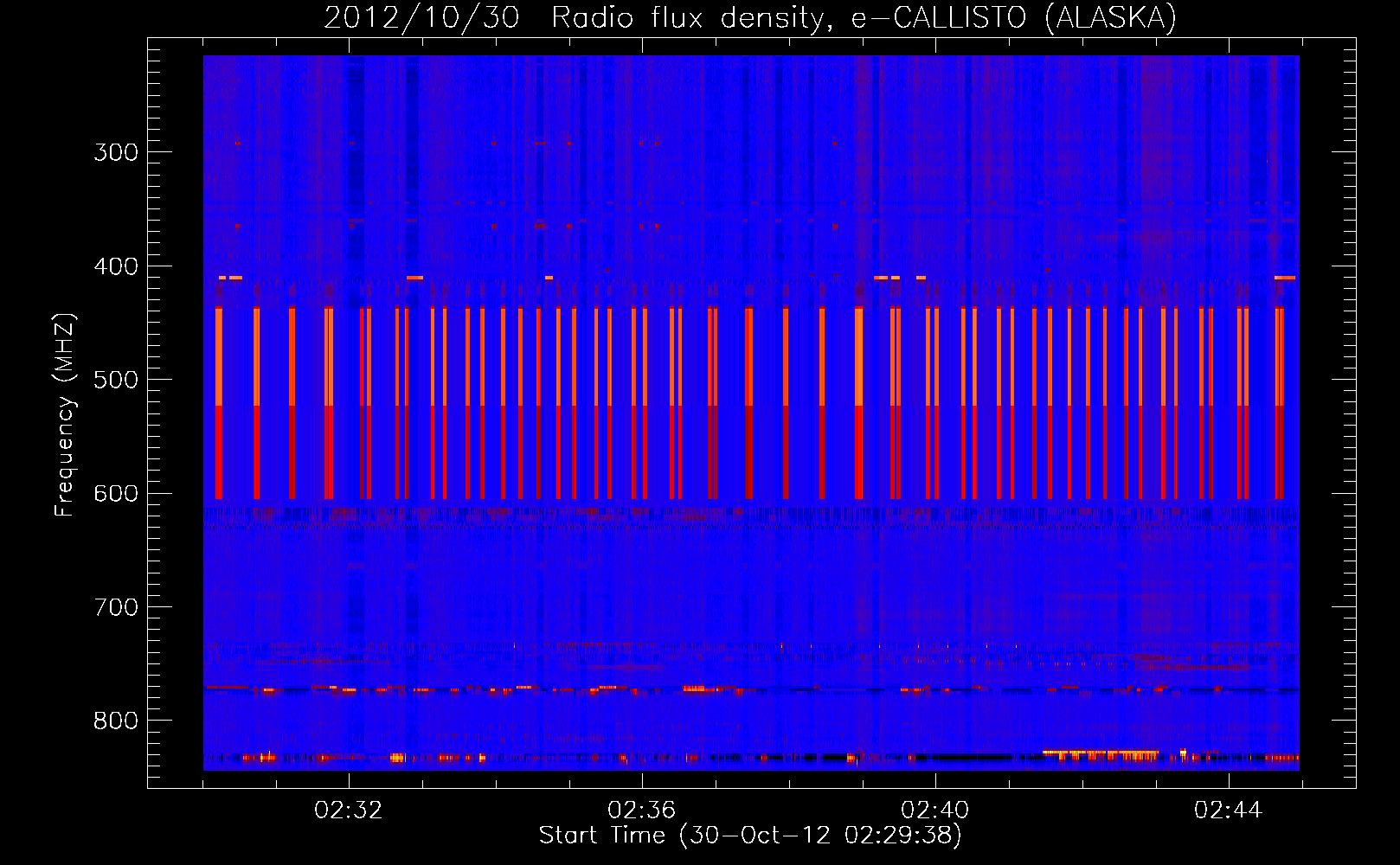Screen dimensions: 1400x865
Task: Select the 500 frequency tick label
Action: pos(116,380)
